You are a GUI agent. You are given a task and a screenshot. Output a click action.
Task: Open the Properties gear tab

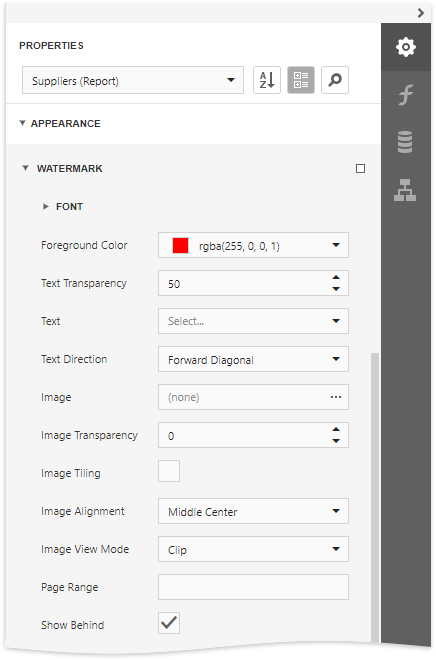(406, 47)
